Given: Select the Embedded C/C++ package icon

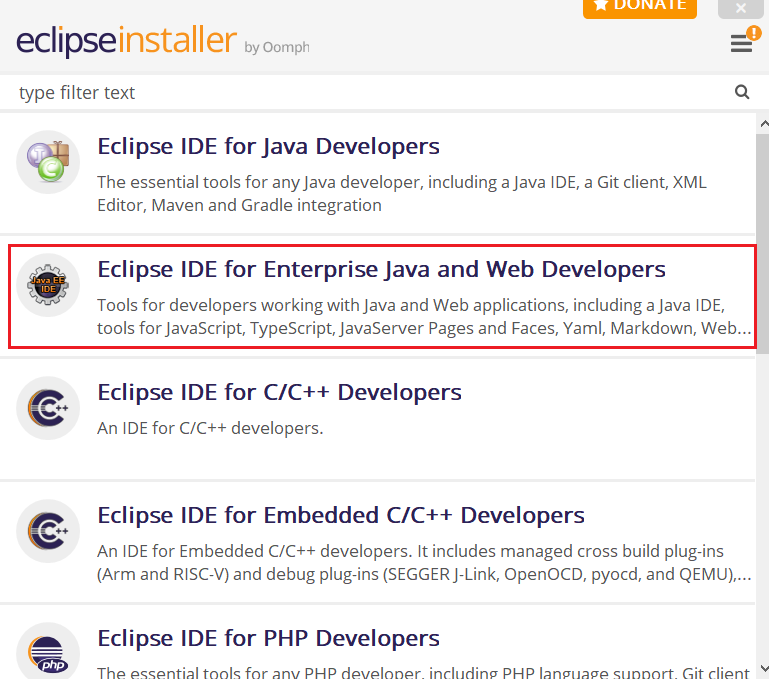Looking at the screenshot, I should tap(48, 531).
